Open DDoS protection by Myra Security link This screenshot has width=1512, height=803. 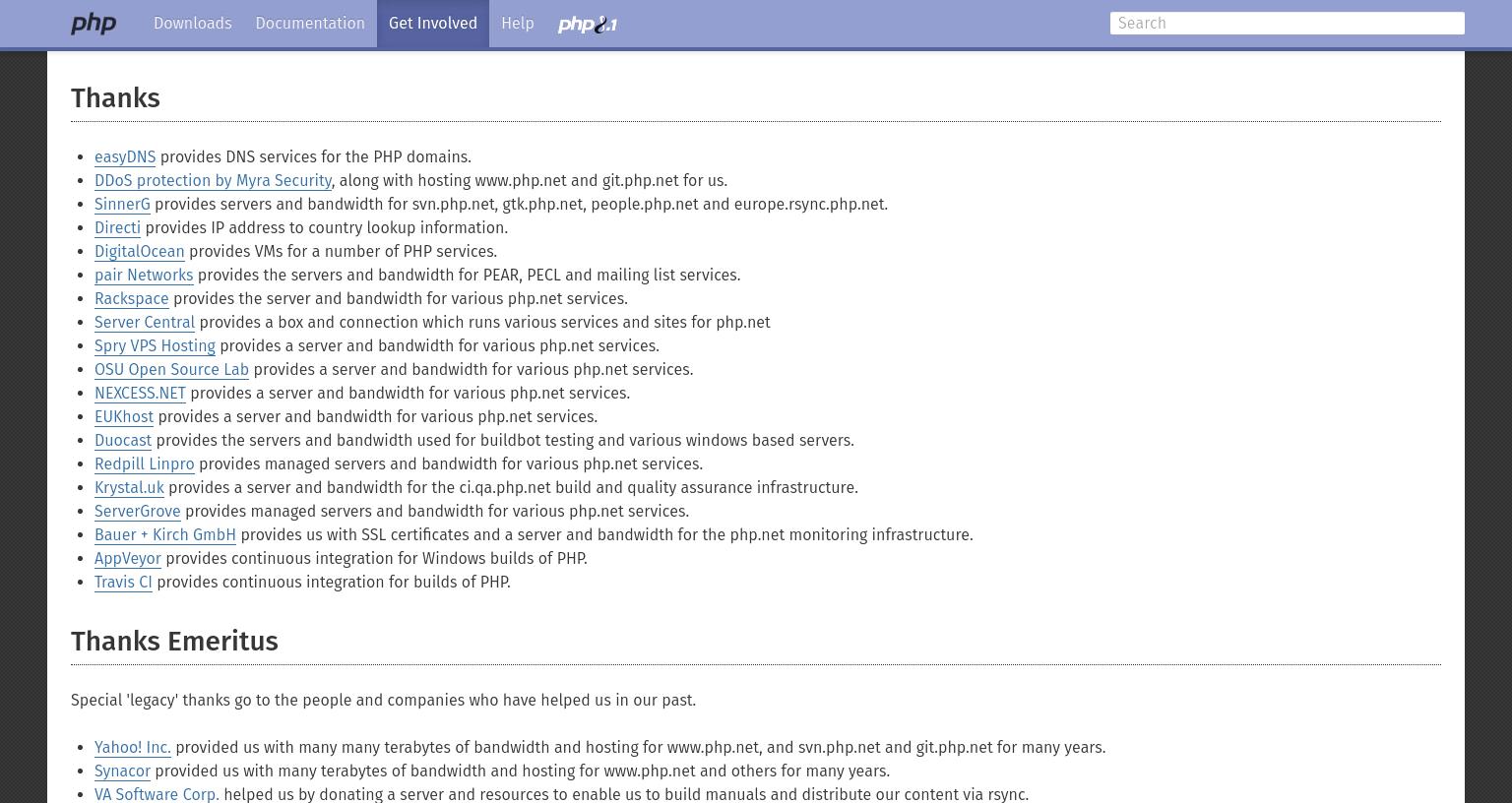point(213,181)
